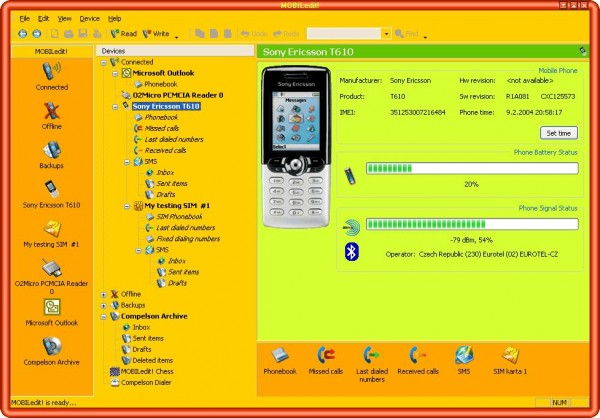This screenshot has width=600, height=418.
Task: Click the Write to phone toolbar button
Action: 156,34
